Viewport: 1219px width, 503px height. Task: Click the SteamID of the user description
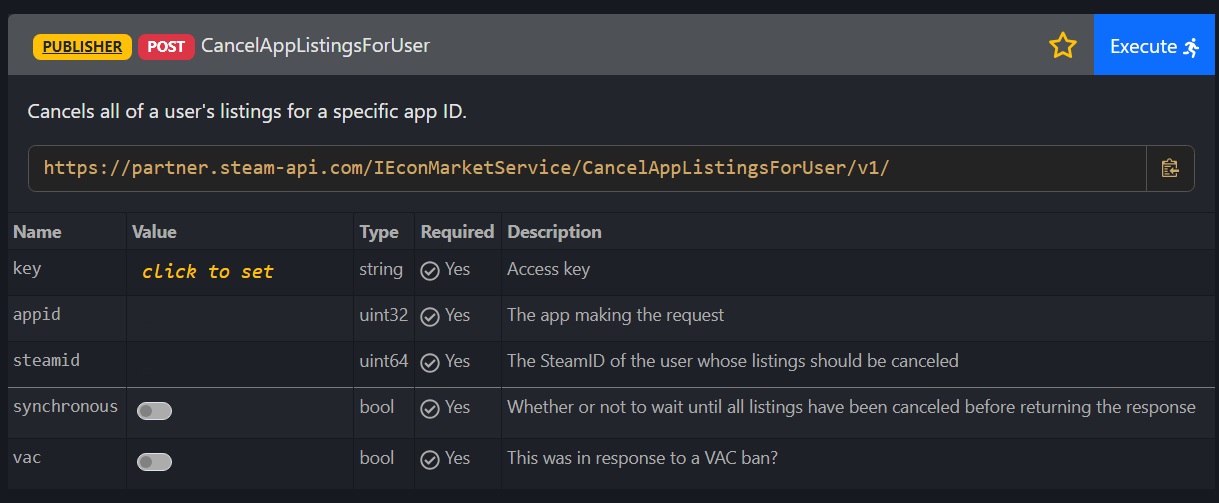point(732,361)
